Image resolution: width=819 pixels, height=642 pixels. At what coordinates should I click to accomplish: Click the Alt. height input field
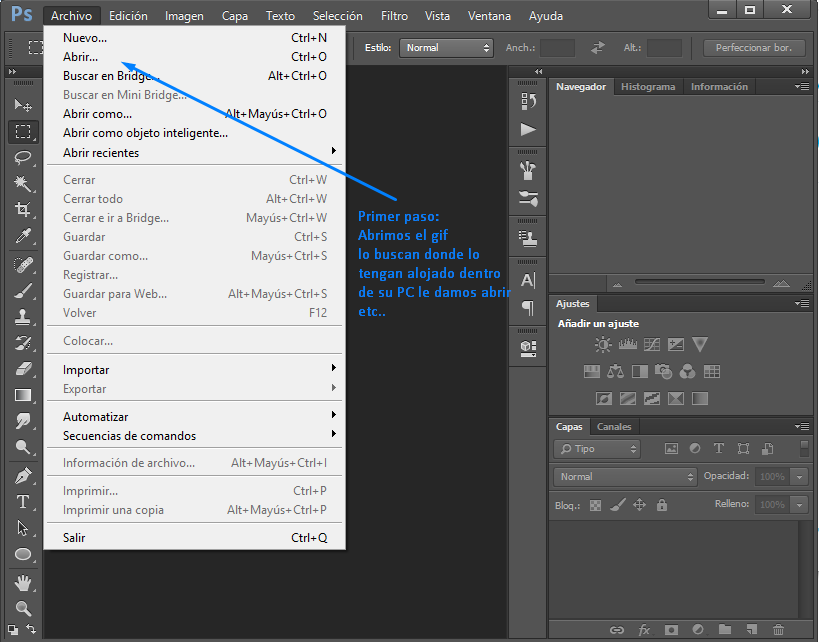tap(664, 48)
